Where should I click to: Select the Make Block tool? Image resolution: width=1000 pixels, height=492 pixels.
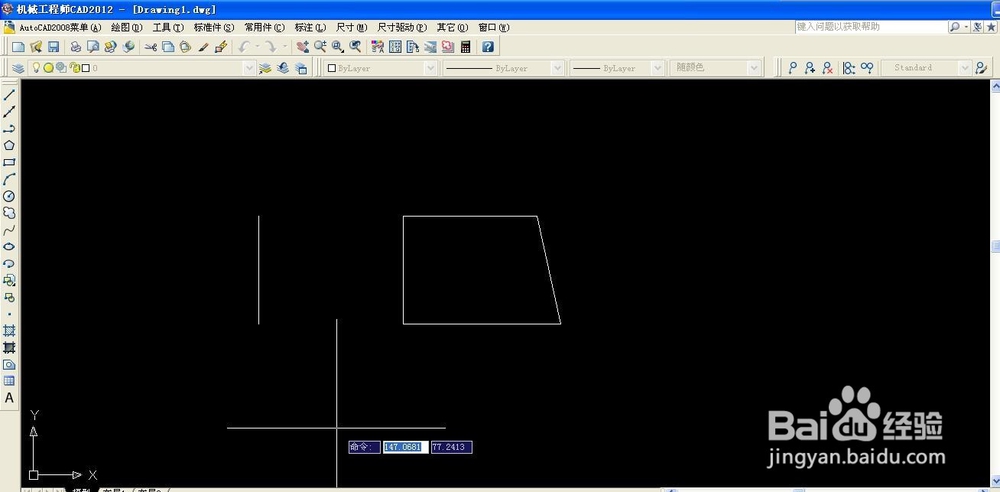[x=9, y=297]
